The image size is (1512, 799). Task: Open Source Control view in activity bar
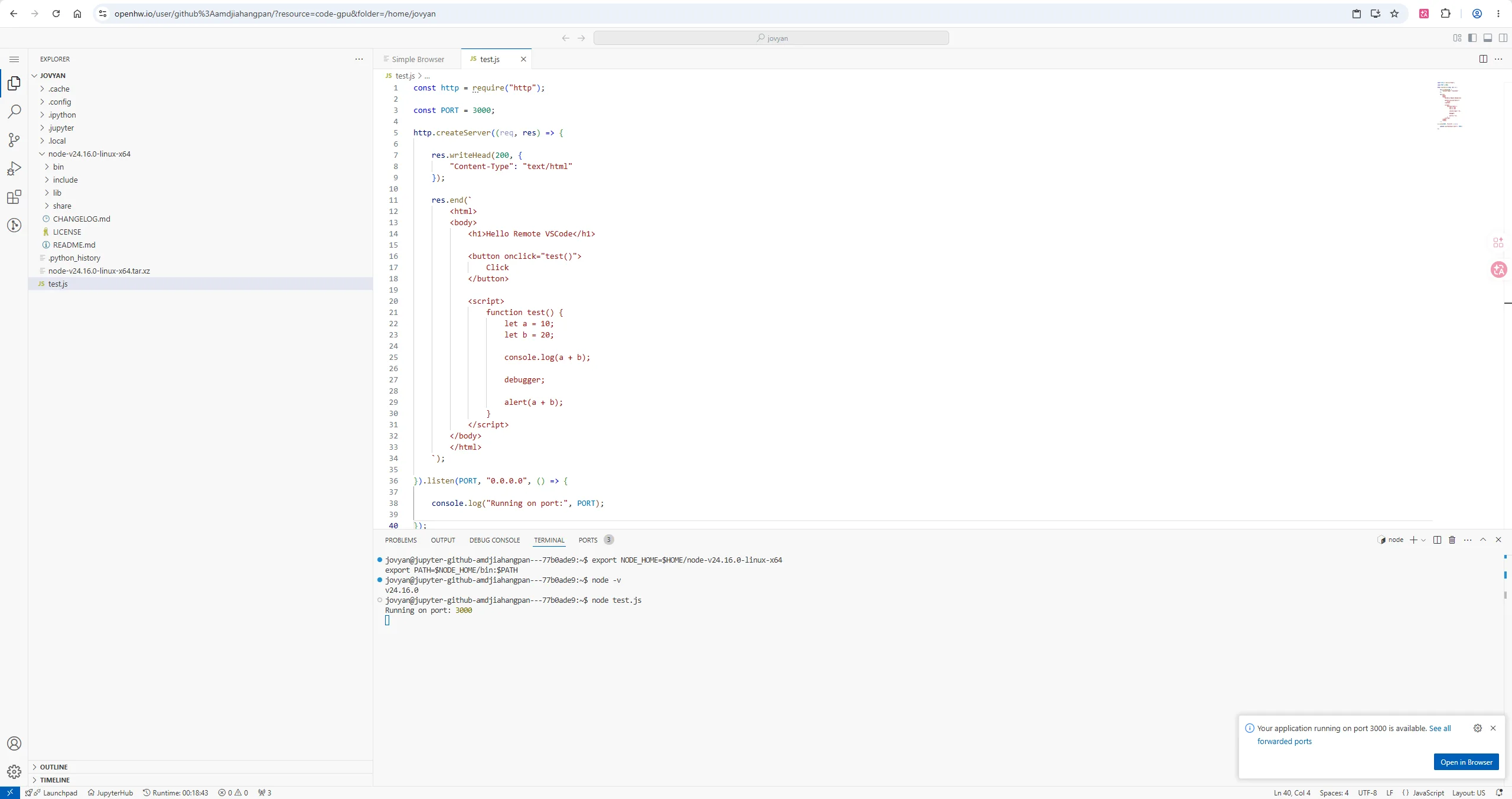click(x=14, y=140)
